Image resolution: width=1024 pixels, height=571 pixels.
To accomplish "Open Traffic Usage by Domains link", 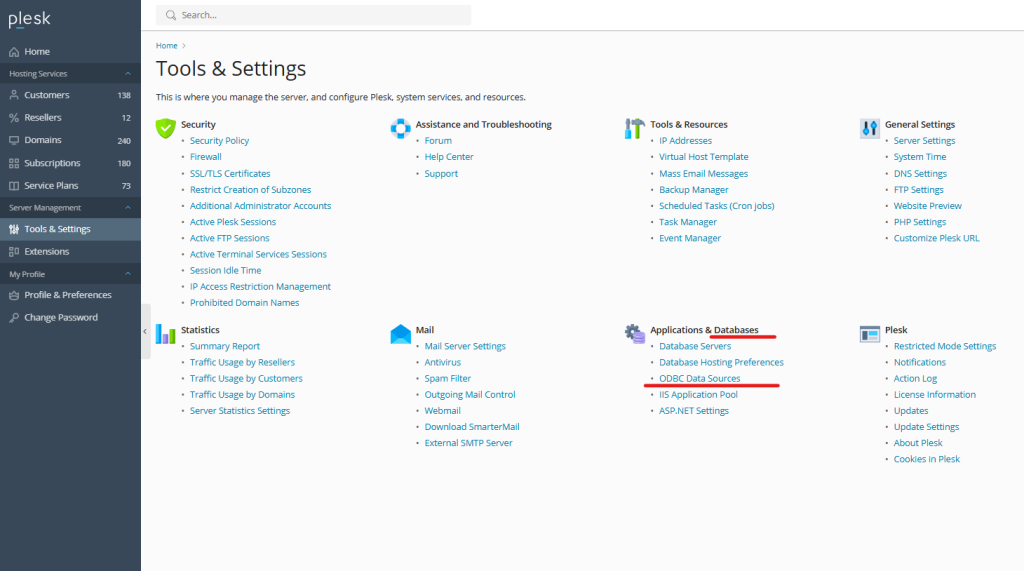I will pyautogui.click(x=242, y=395).
